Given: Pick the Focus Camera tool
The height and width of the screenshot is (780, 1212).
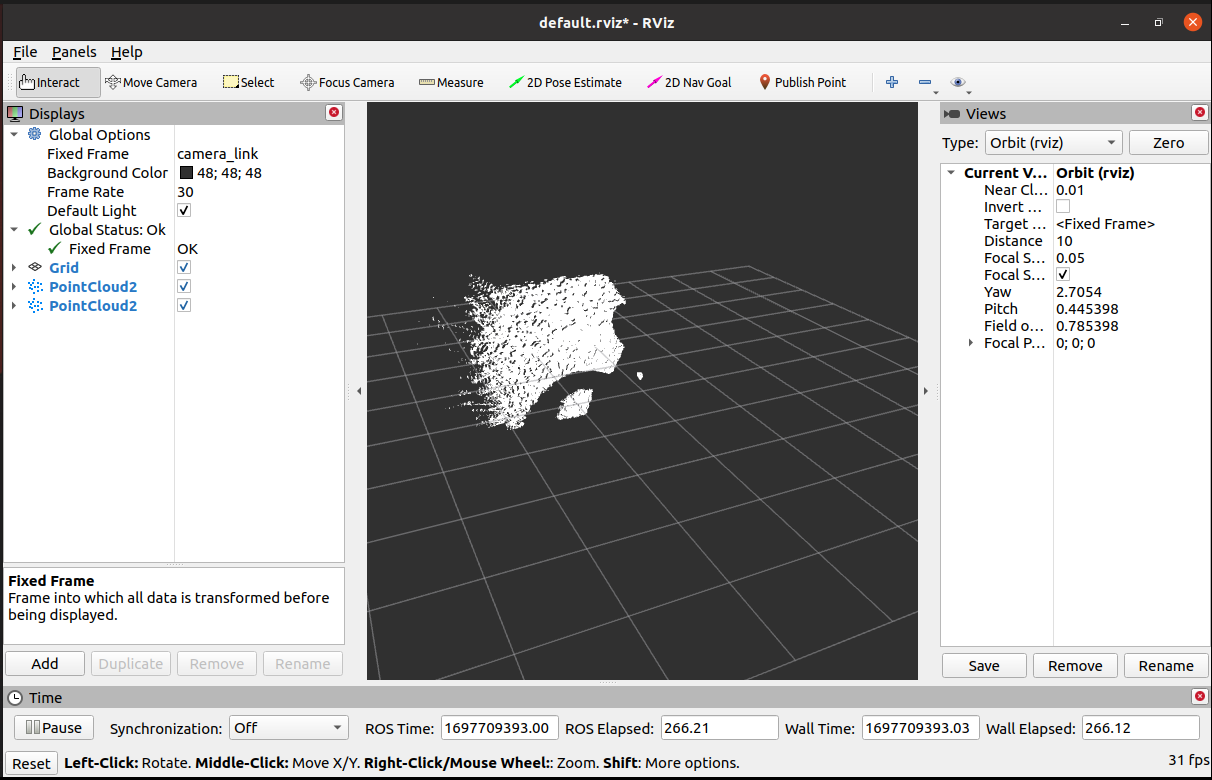Looking at the screenshot, I should click(x=347, y=82).
